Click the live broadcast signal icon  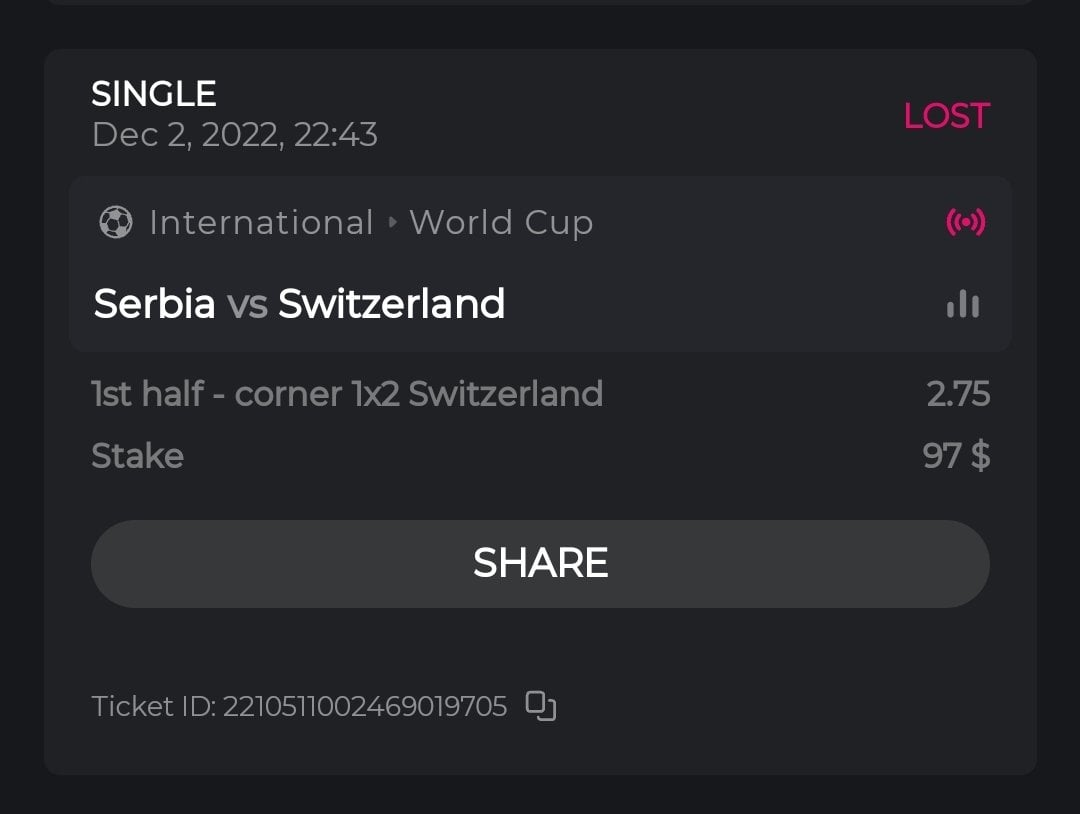[965, 222]
